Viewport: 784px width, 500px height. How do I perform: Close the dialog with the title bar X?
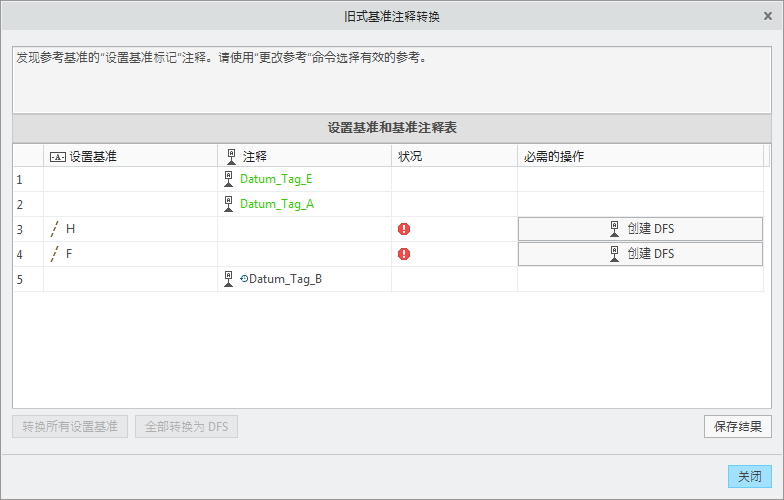pyautogui.click(x=767, y=16)
